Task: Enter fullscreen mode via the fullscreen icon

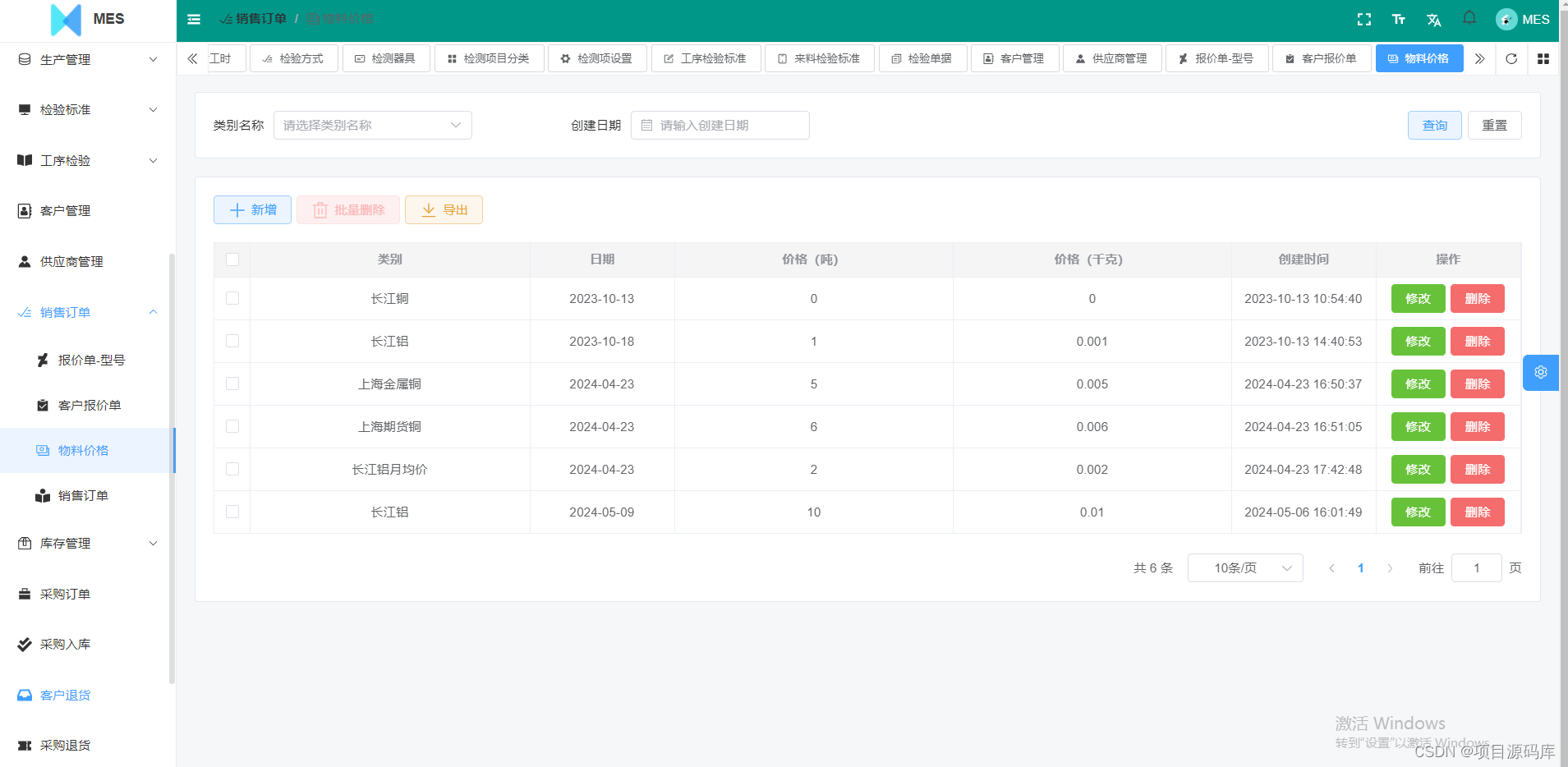Action: 1364,18
